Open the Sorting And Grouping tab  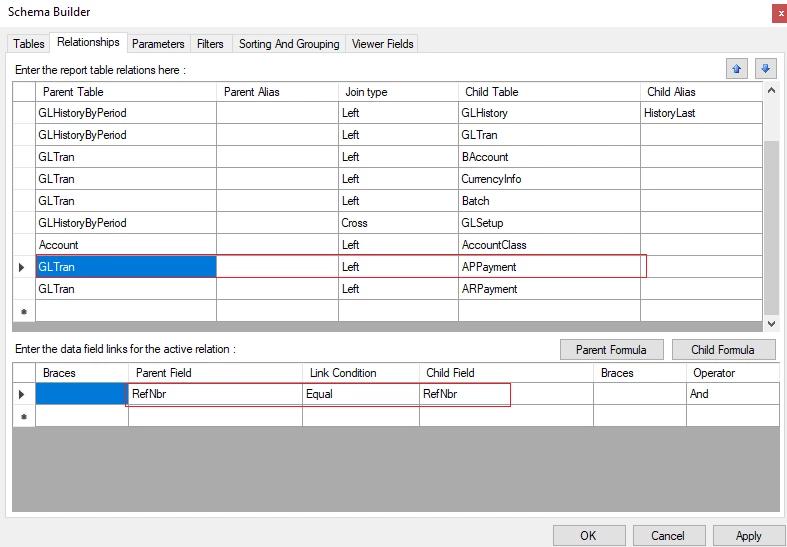[289, 44]
